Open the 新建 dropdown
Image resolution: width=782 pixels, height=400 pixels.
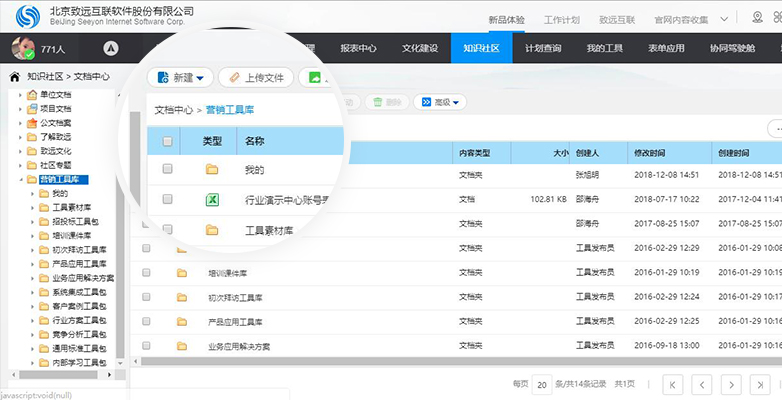tap(181, 77)
